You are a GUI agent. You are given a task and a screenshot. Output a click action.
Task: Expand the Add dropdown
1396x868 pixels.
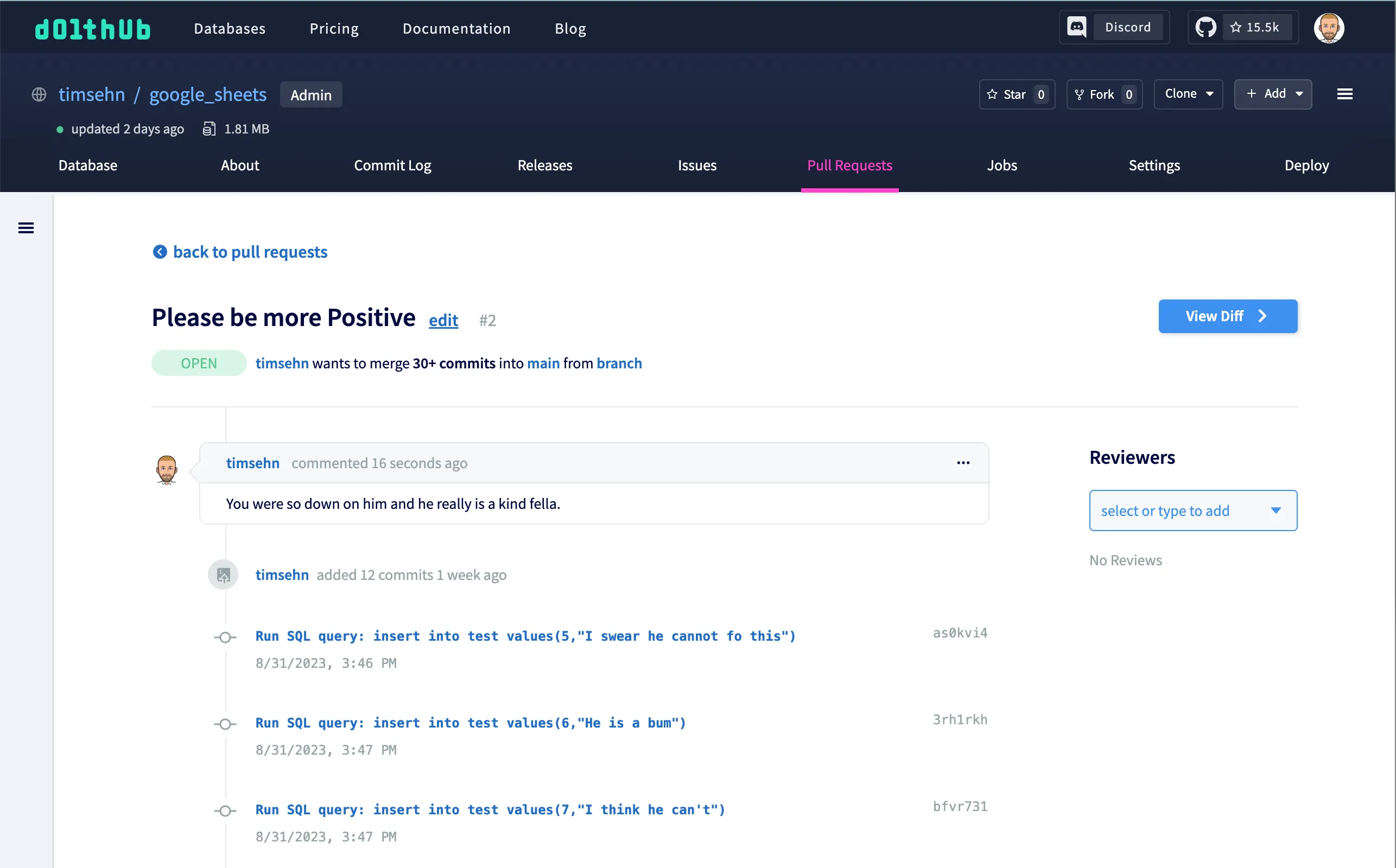click(x=1273, y=93)
